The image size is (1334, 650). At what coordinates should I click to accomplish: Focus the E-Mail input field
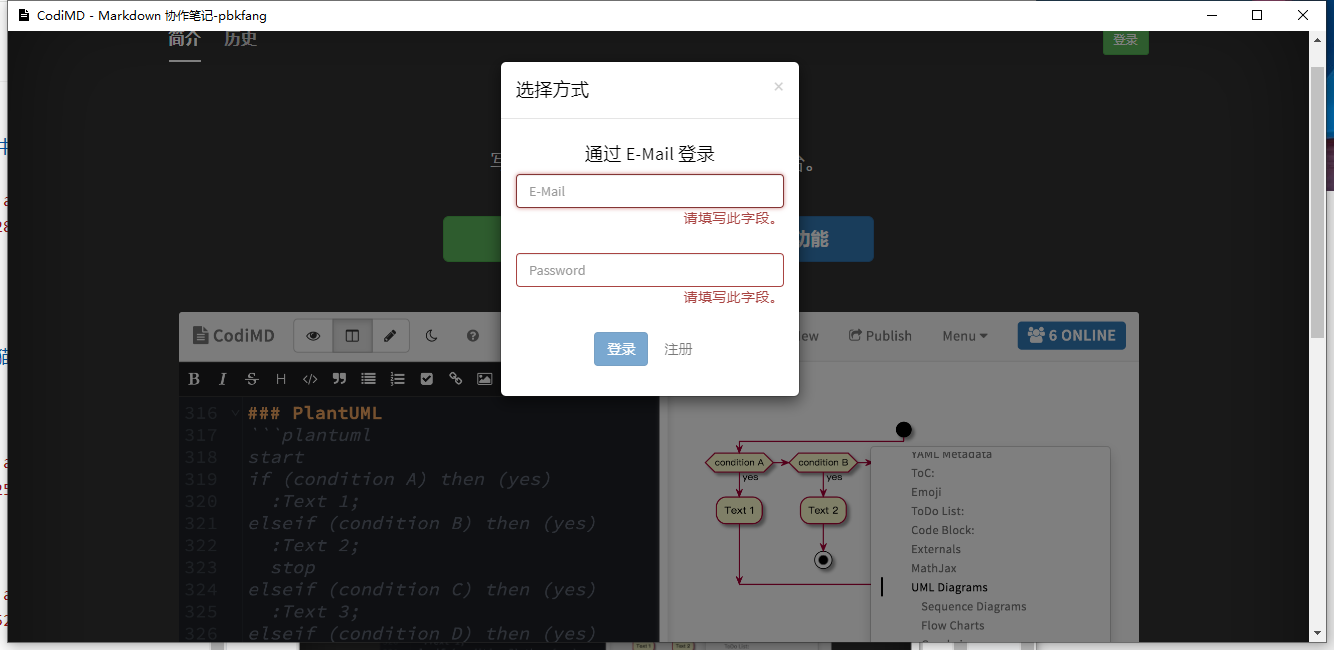(650, 191)
